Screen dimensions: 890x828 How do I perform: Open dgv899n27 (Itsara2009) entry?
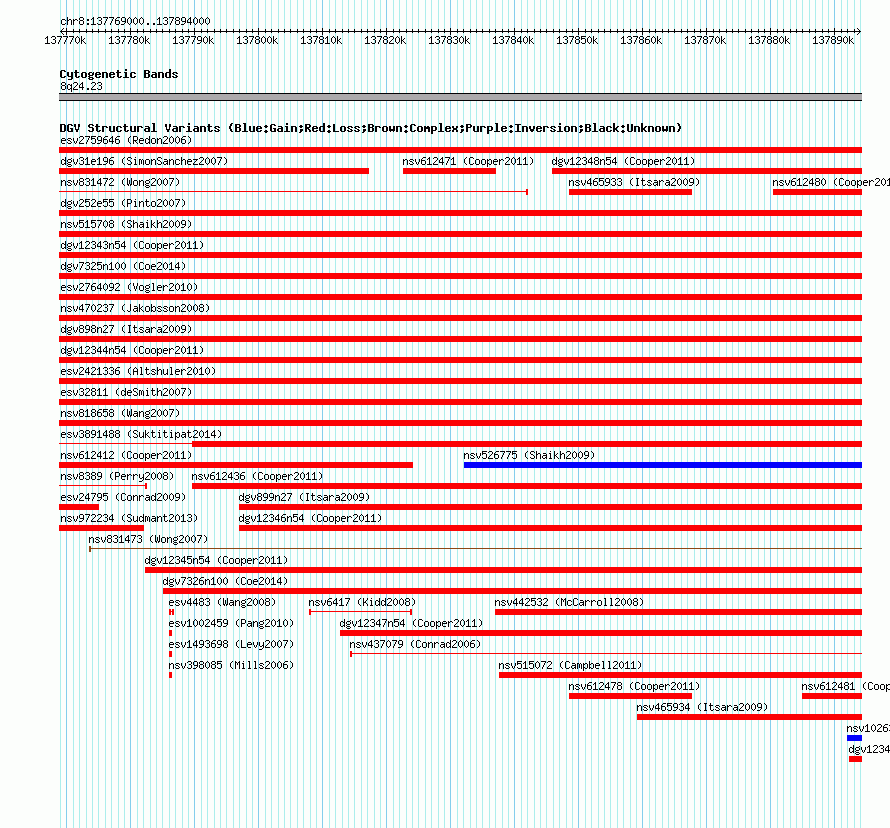tap(304, 497)
